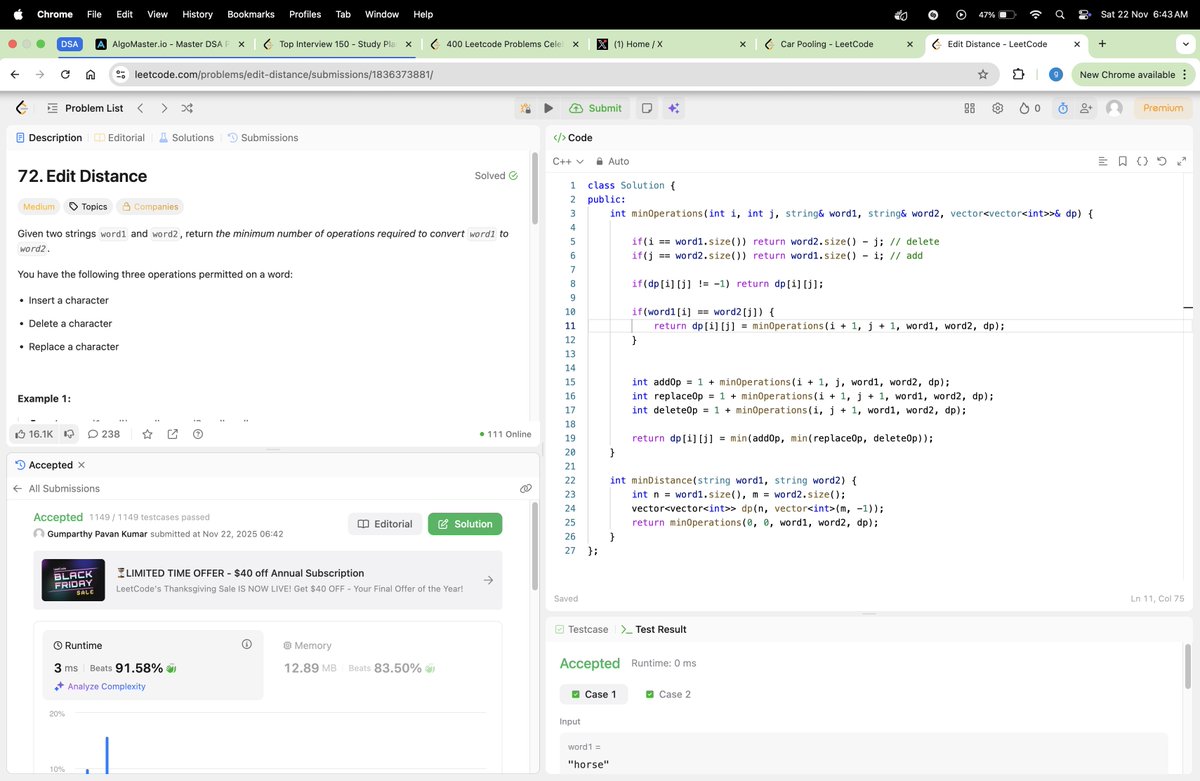Switch to the Test Result tab
Viewport: 1200px width, 781px height.
pyautogui.click(x=654, y=629)
